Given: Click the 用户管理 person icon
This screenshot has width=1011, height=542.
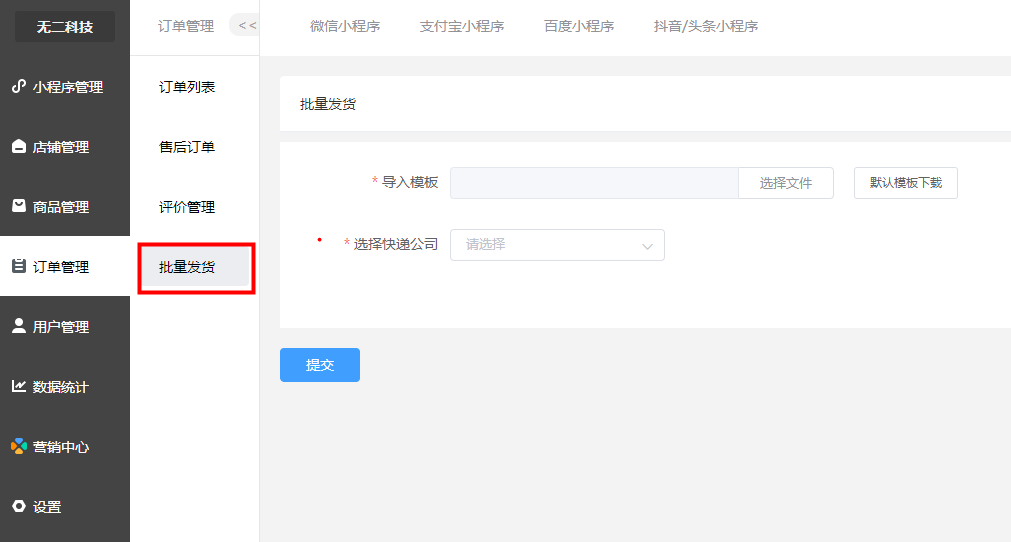Looking at the screenshot, I should pyautogui.click(x=19, y=326).
